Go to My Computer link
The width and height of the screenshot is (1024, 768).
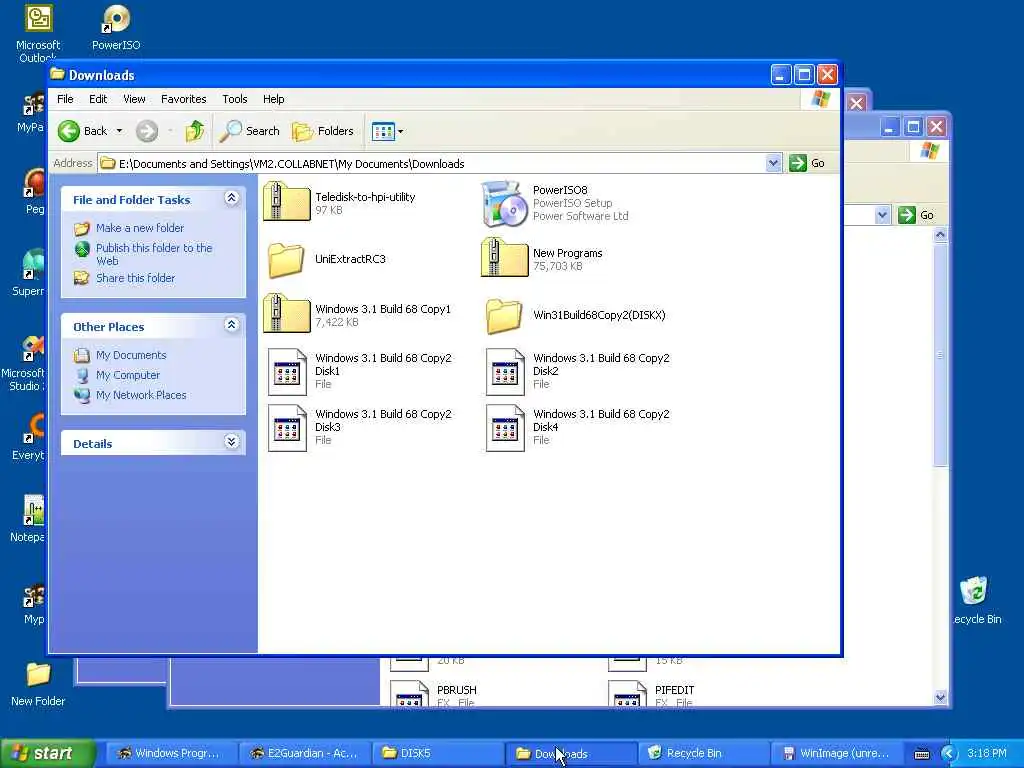click(x=128, y=376)
